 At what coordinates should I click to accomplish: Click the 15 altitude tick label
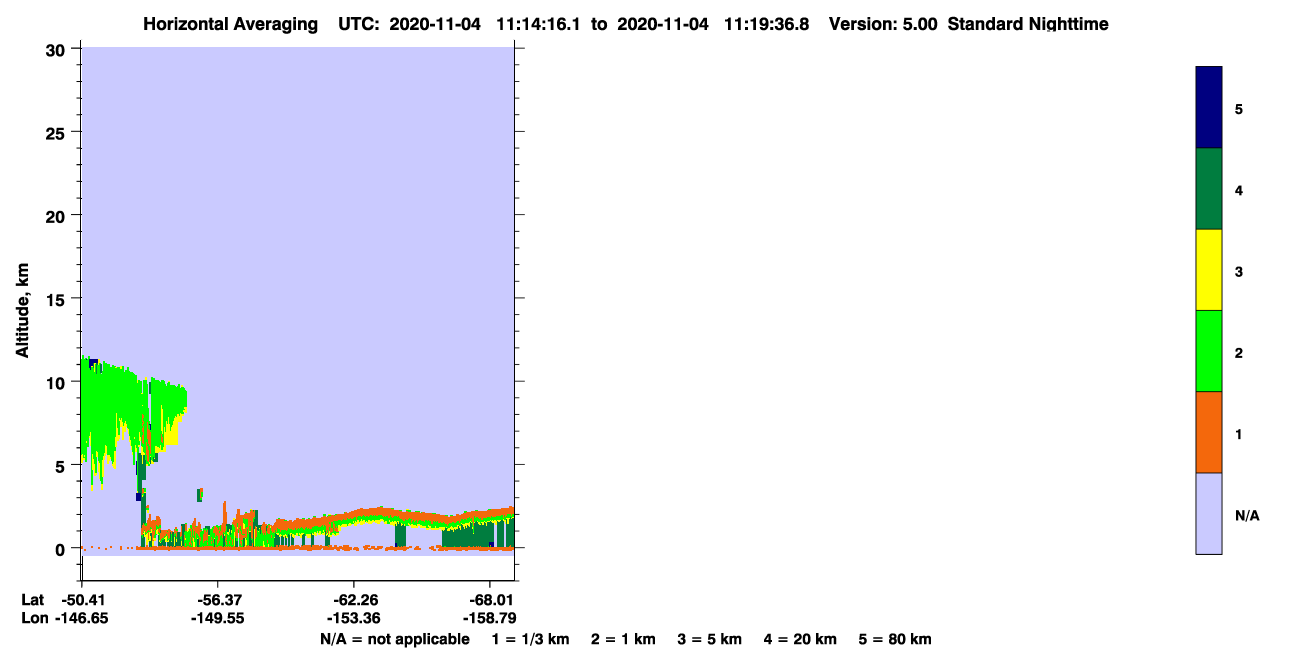tap(58, 299)
